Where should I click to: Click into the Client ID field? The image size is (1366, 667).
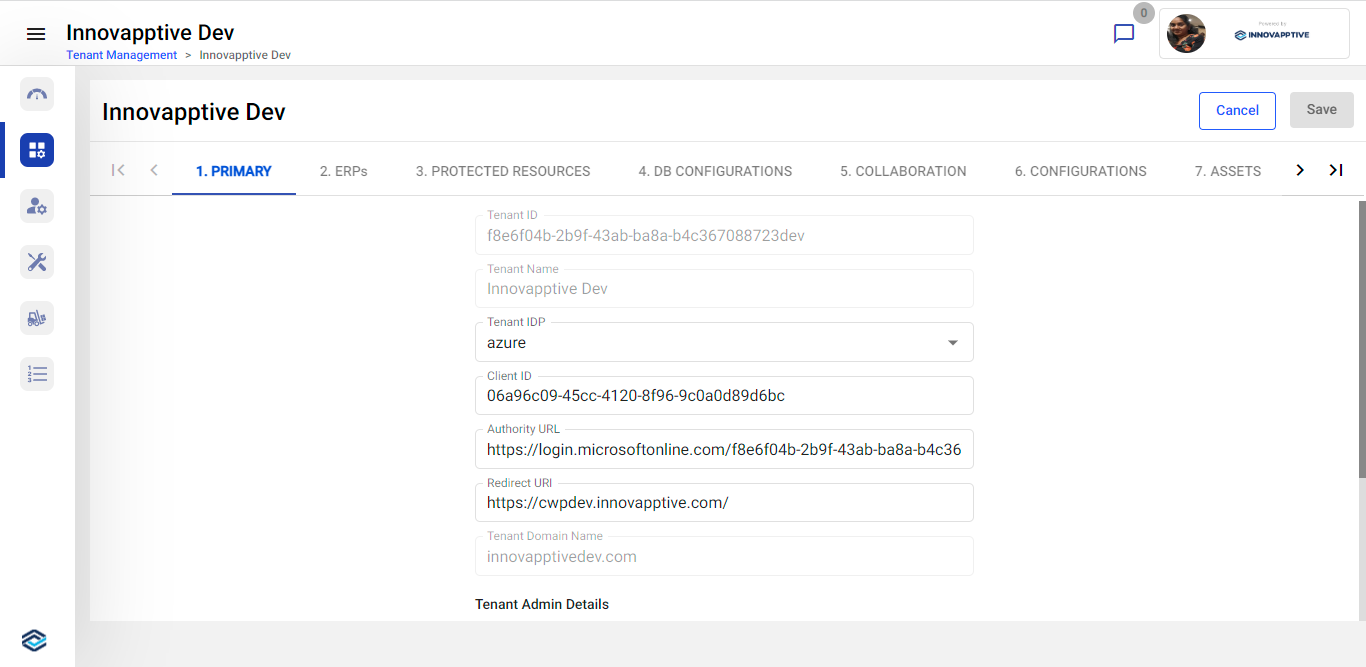pyautogui.click(x=724, y=395)
